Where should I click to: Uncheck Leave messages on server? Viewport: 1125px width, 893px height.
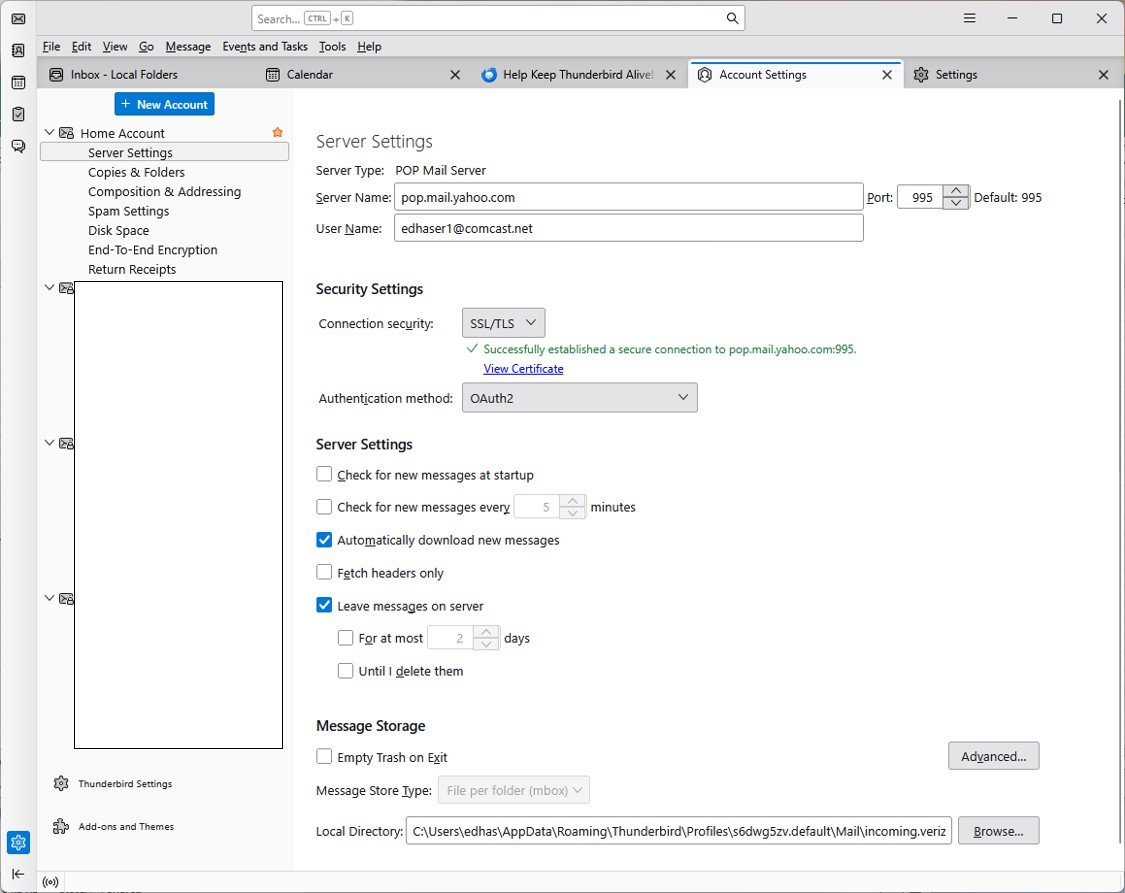coord(324,605)
